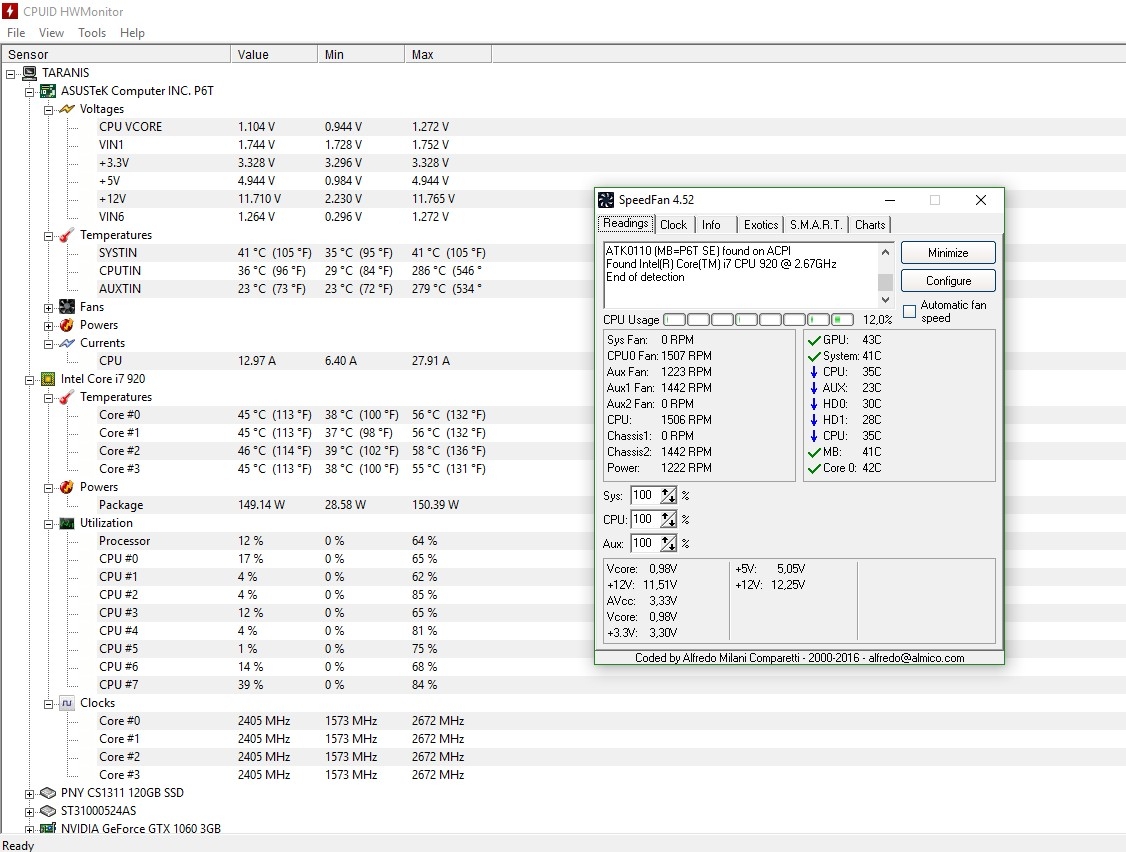
Task: Click the NVIDIA GeForce GTX 1060 card icon
Action: point(48,828)
